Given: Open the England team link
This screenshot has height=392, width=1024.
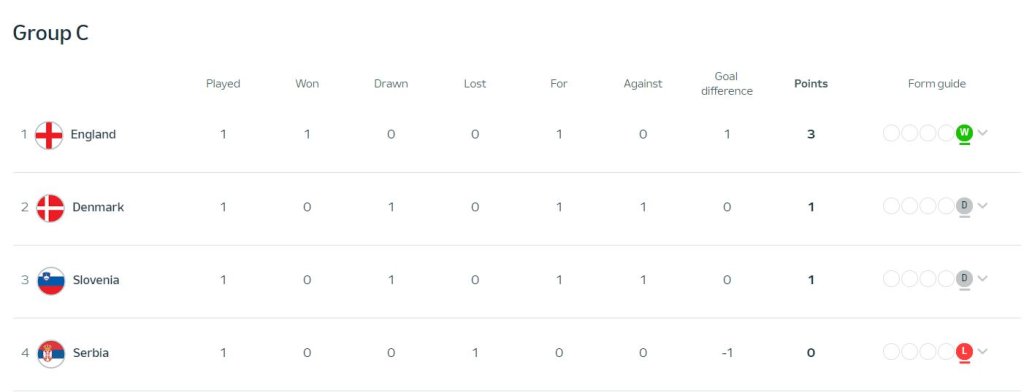Looking at the screenshot, I should [93, 135].
